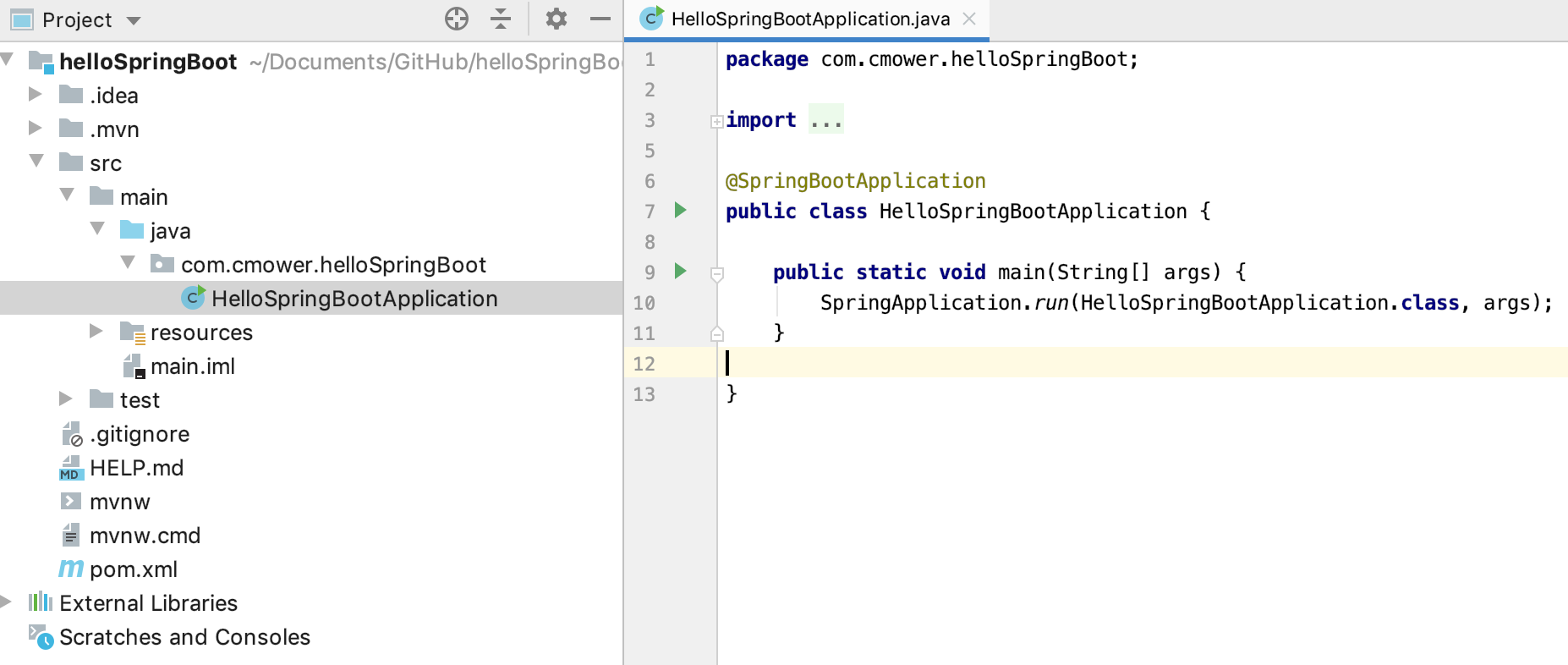The height and width of the screenshot is (665, 1568).
Task: Click the main.iml file icon
Action: 134,365
